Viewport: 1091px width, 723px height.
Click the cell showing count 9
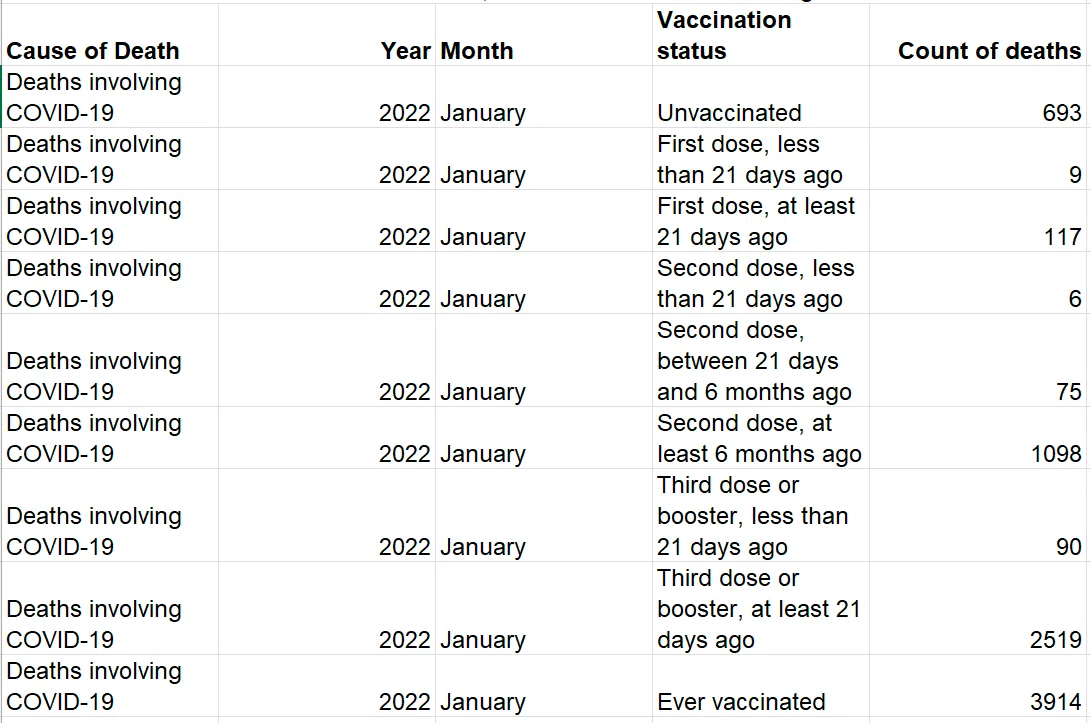tap(978, 159)
